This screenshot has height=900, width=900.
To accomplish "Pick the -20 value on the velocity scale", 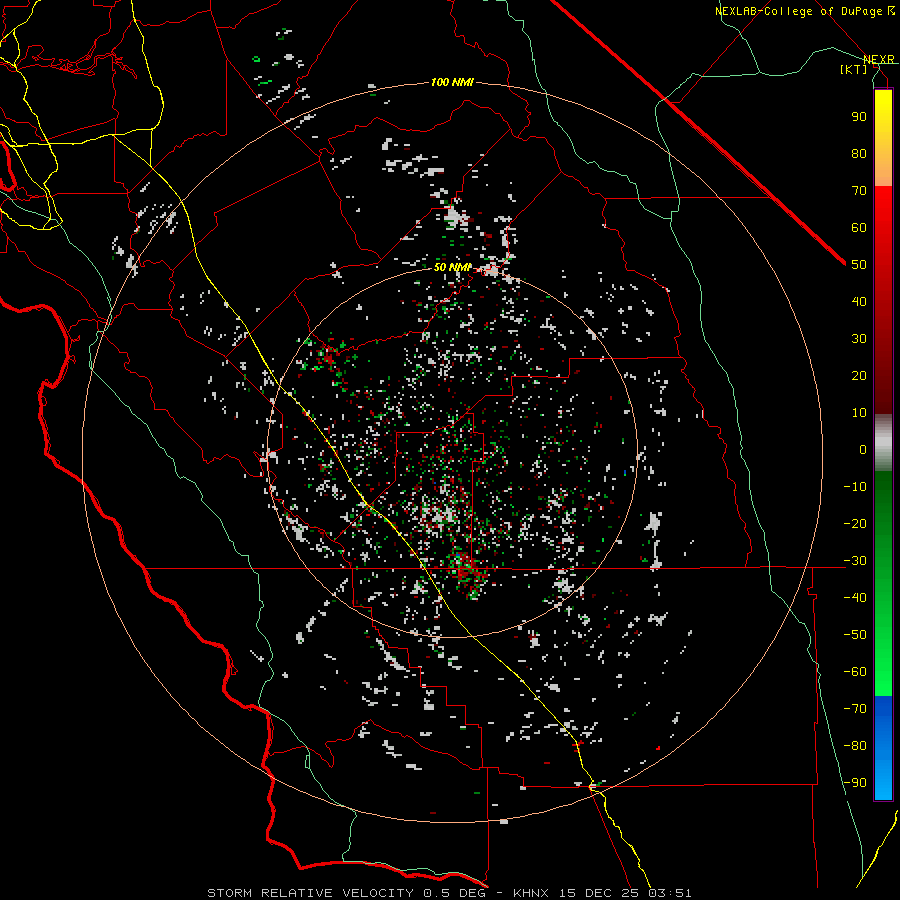I will coord(855,524).
